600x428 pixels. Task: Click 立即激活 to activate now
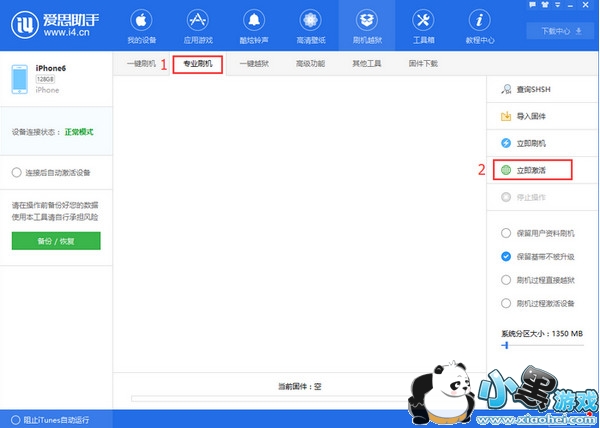[533, 170]
